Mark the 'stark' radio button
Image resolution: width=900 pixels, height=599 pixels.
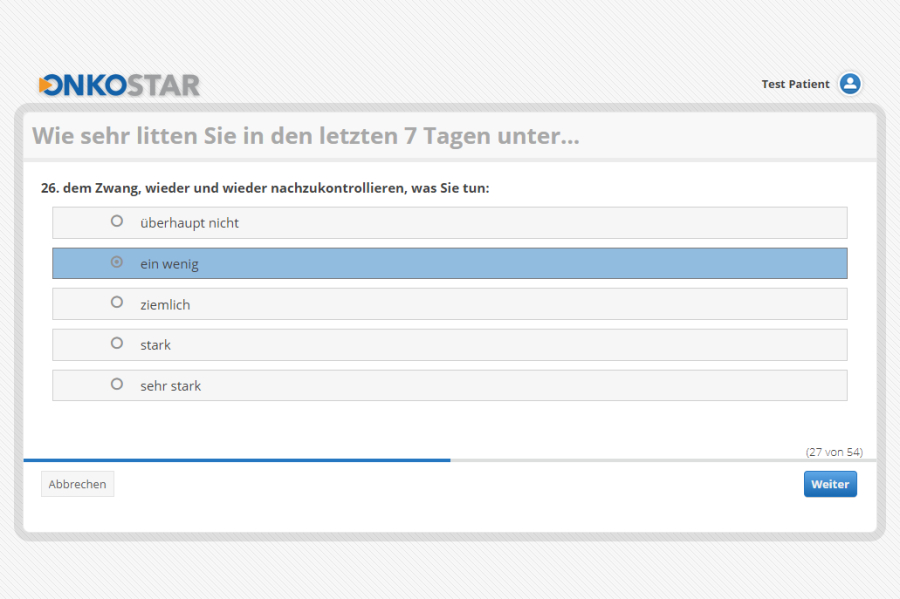tap(117, 343)
